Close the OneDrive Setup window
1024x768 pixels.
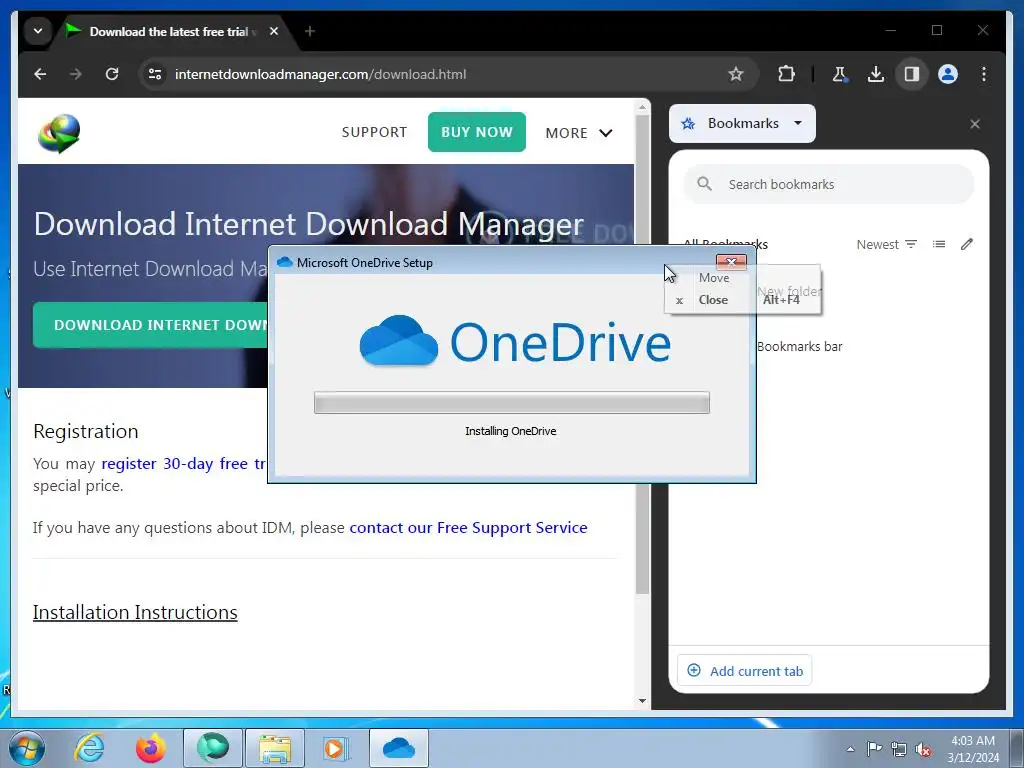click(731, 262)
